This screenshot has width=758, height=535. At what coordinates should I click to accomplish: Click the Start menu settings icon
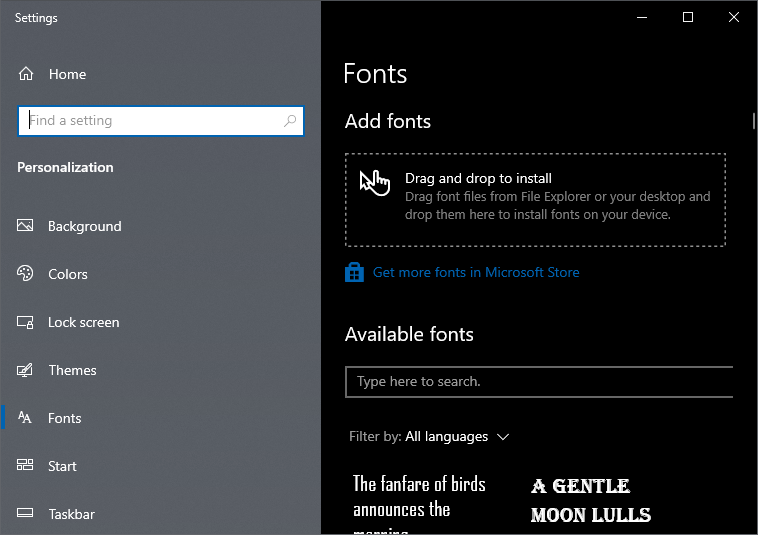pyautogui.click(x=26, y=466)
